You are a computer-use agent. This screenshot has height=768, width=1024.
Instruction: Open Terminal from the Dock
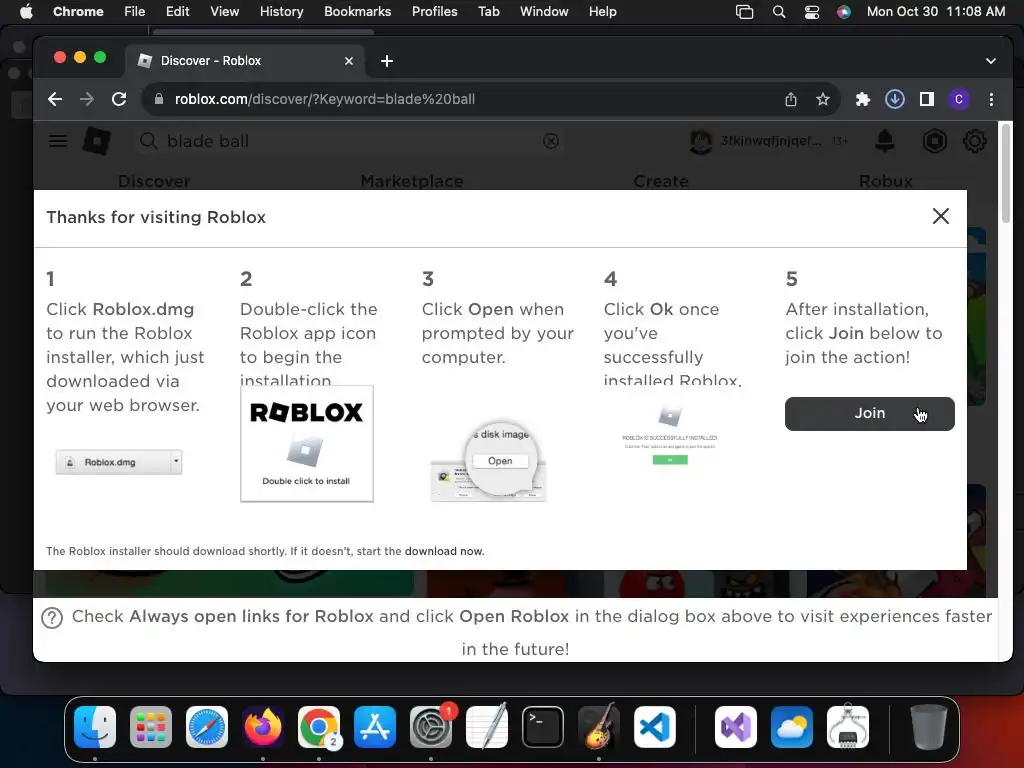point(543,727)
